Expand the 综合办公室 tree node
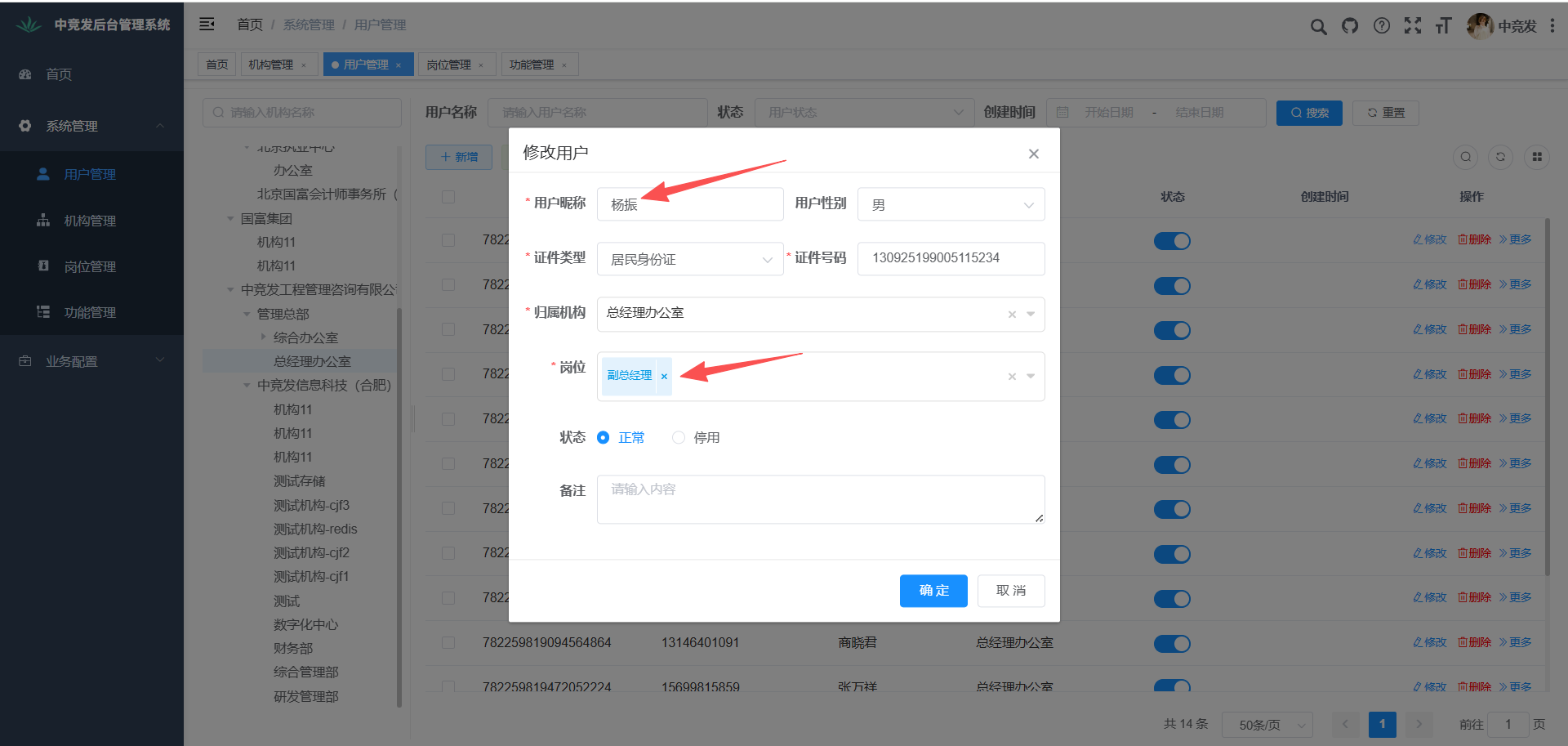1568x746 pixels. point(263,337)
